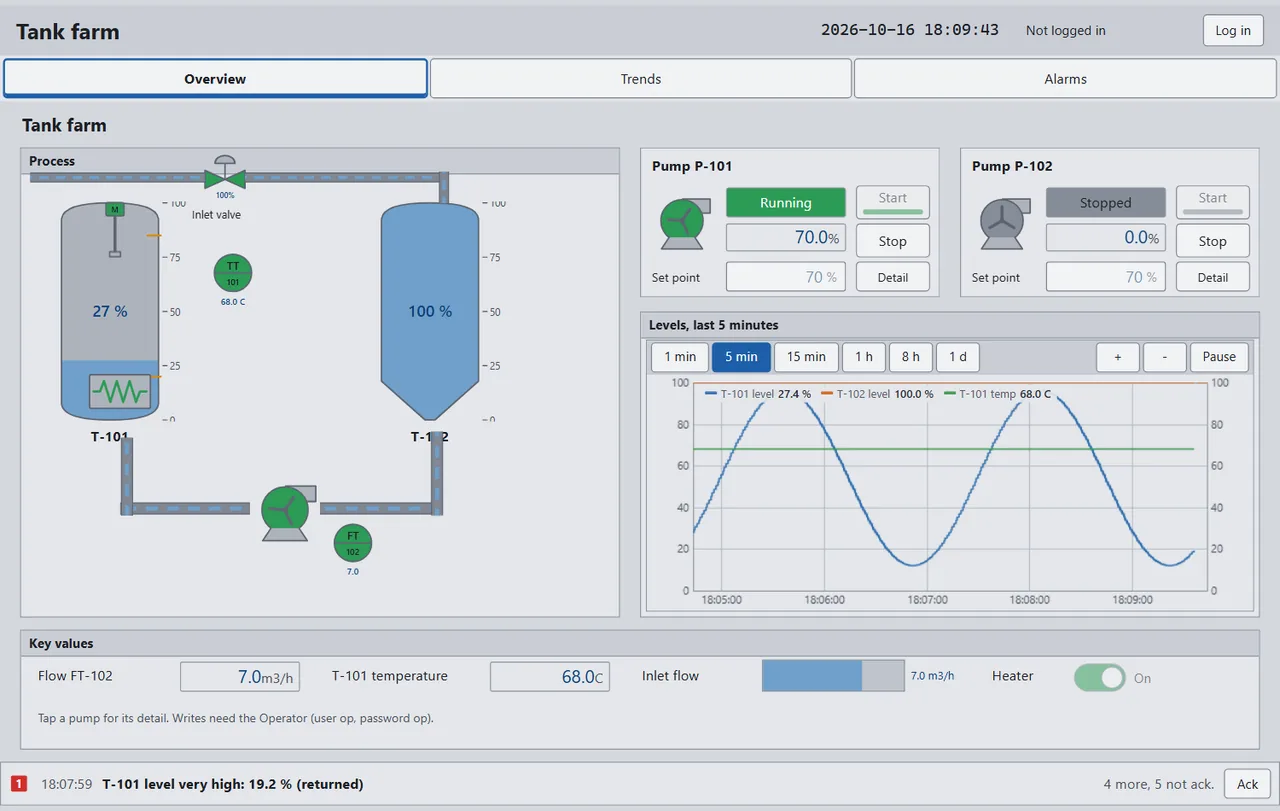Start pump P-102
Screen dimensions: 1280x811
coord(1213,202)
